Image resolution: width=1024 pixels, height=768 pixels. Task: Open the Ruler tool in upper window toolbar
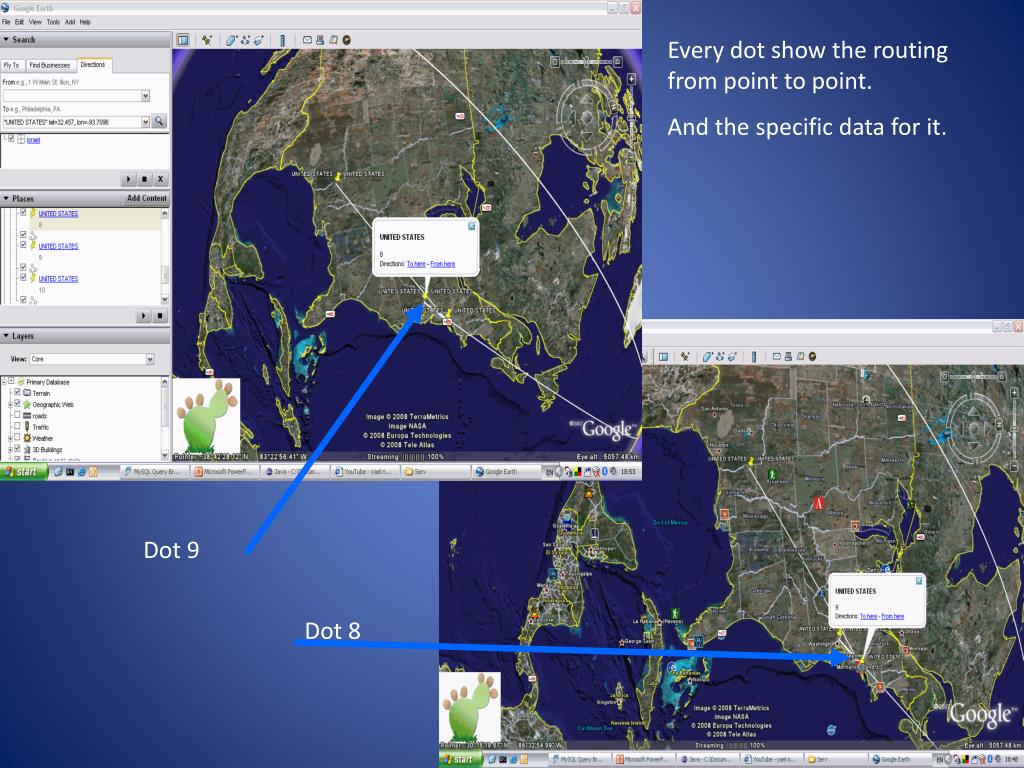(283, 40)
